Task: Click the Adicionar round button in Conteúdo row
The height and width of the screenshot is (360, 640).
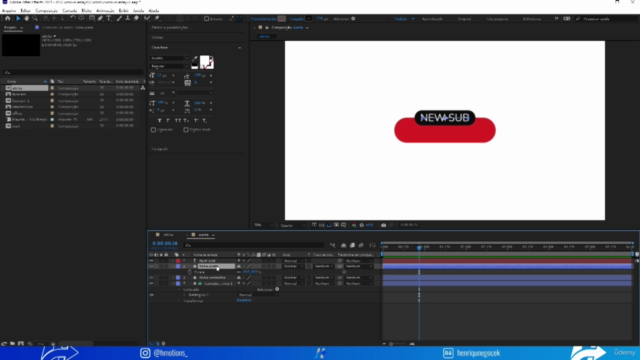Action: coord(277,289)
